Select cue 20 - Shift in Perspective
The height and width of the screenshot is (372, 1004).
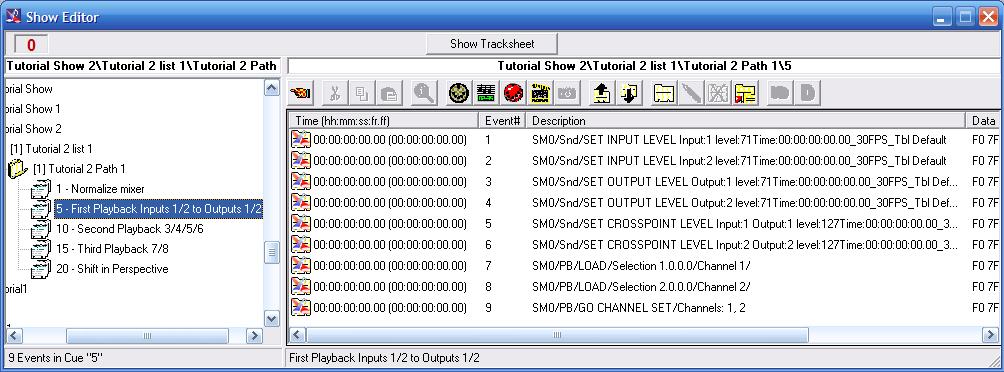click(x=112, y=269)
